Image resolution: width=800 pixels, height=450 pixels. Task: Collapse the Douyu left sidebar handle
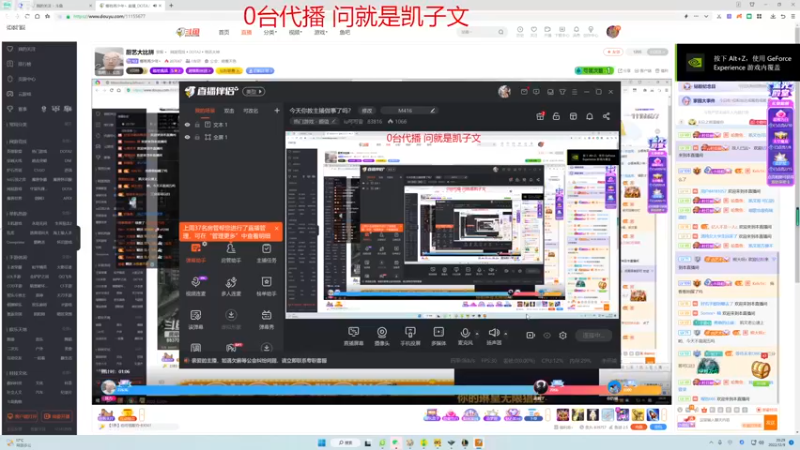pyautogui.click(x=79, y=238)
